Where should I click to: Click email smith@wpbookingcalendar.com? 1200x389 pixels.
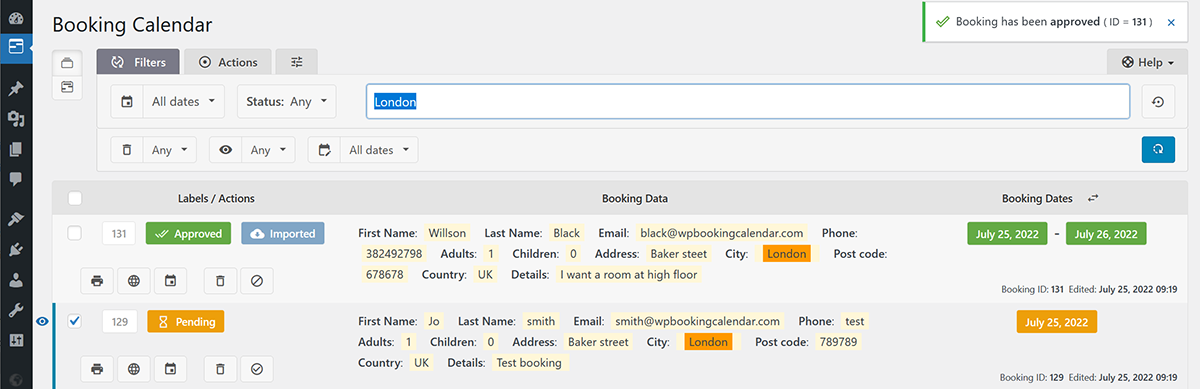pyautogui.click(x=697, y=321)
